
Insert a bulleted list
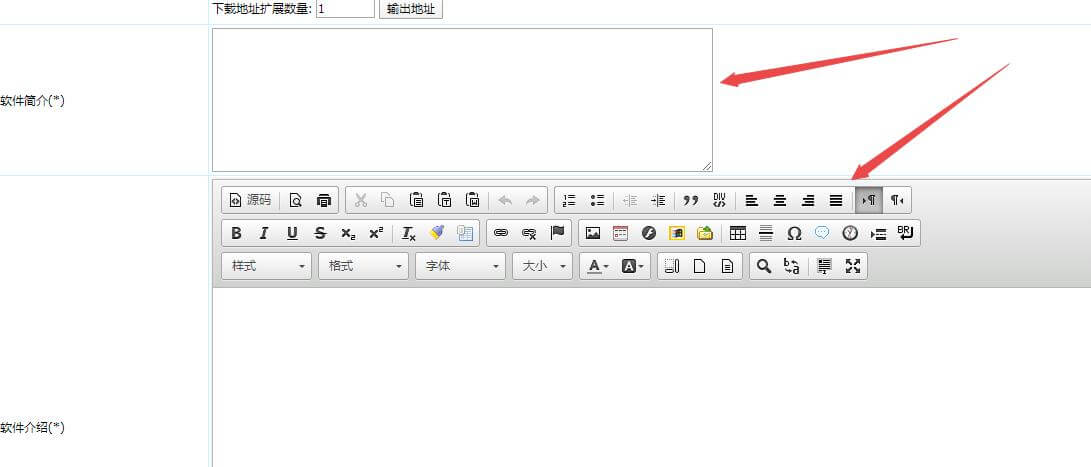pyautogui.click(x=597, y=200)
